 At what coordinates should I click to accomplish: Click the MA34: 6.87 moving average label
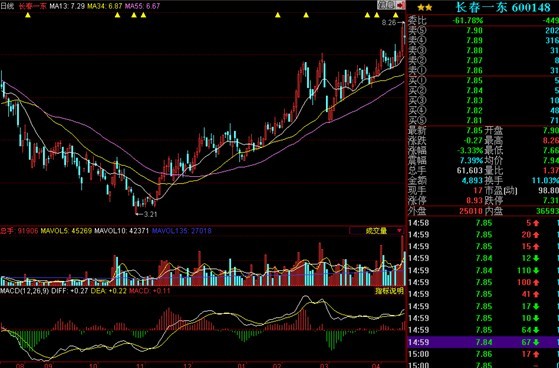[x=104, y=6]
